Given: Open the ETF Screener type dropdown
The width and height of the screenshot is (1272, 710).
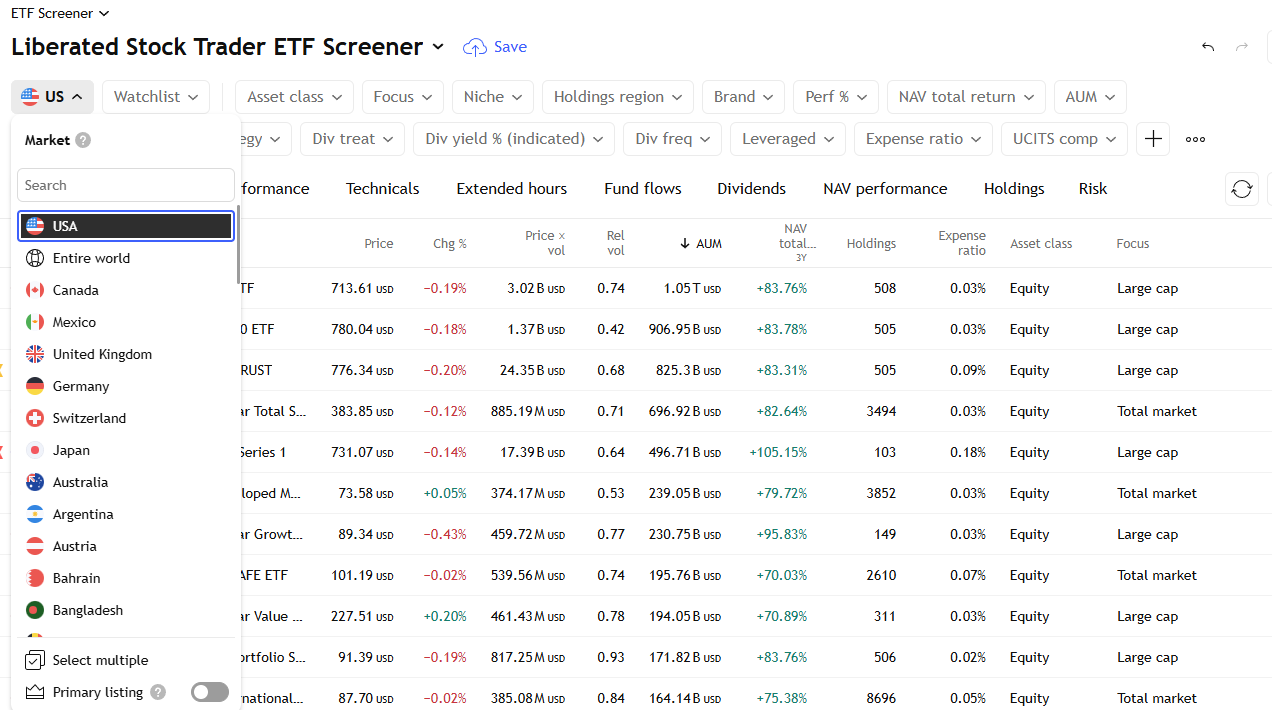Looking at the screenshot, I should click(60, 13).
